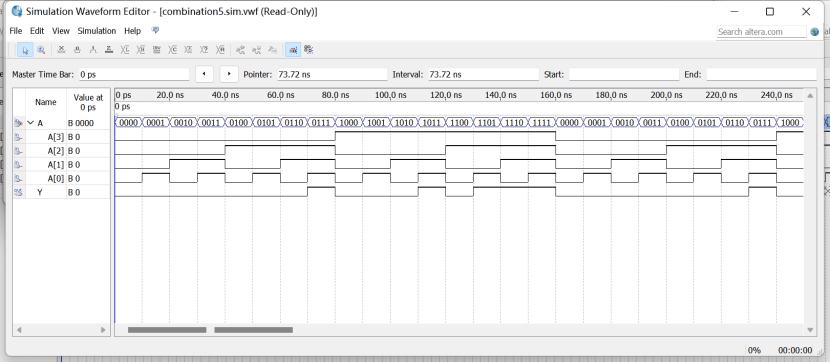This screenshot has height=362, width=830.
Task: Run Functional Simulation from toolbar
Action: pyautogui.click(x=241, y=50)
